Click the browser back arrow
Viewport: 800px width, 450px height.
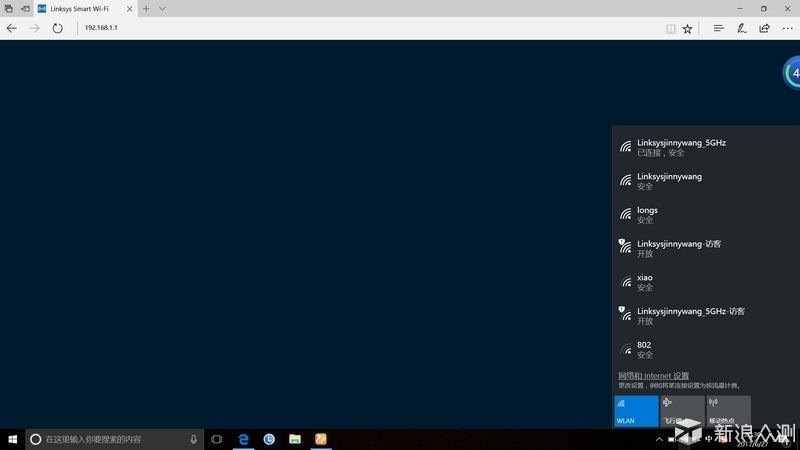click(x=12, y=28)
